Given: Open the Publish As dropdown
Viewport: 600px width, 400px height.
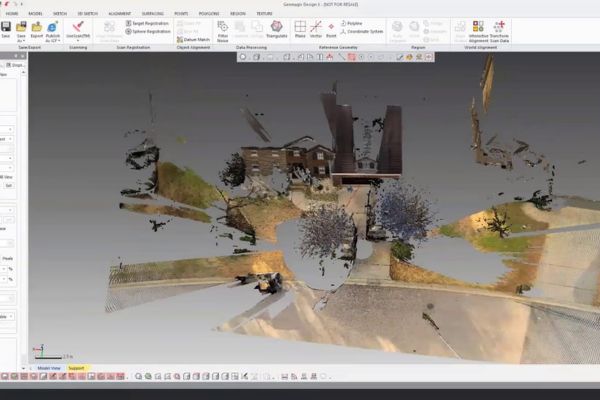Looking at the screenshot, I should 53,39.
